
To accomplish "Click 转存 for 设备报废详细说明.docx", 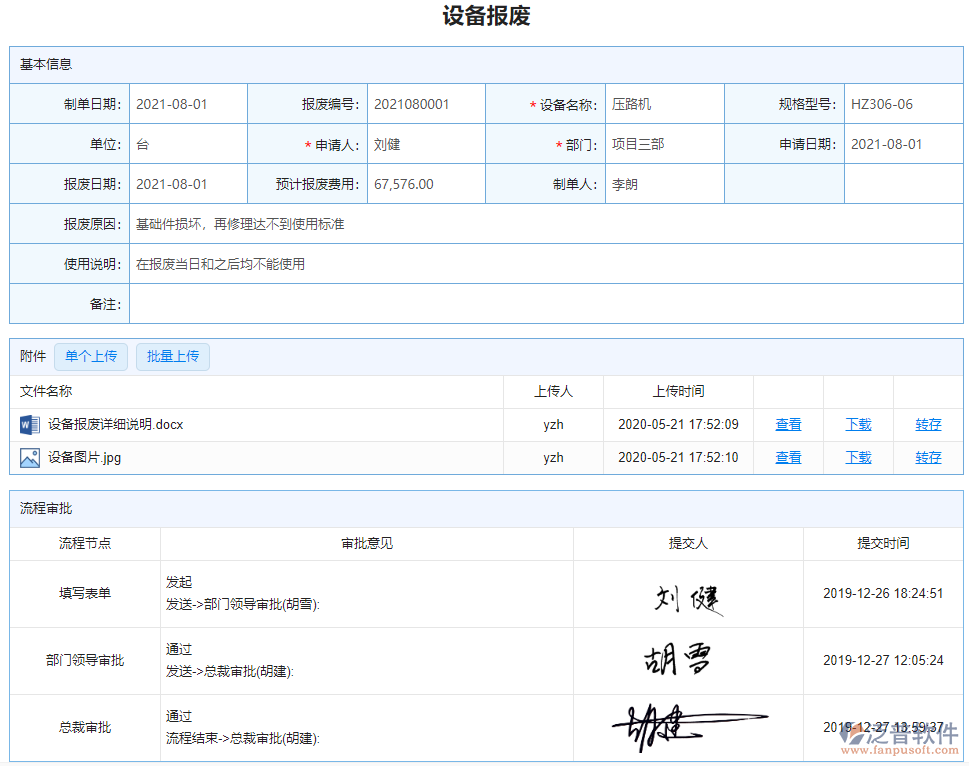I will (x=927, y=424).
